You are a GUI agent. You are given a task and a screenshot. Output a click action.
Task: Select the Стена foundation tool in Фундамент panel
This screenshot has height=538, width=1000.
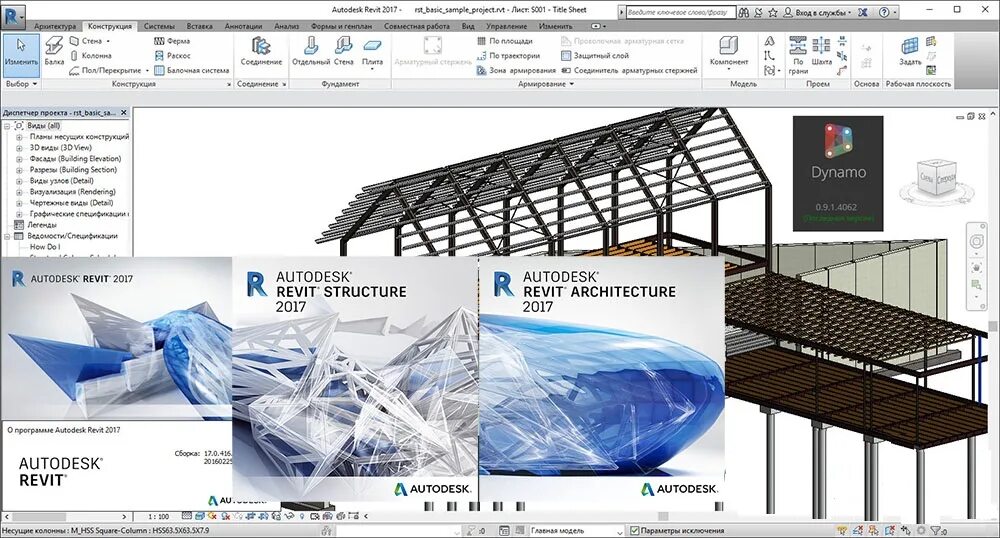tap(344, 52)
